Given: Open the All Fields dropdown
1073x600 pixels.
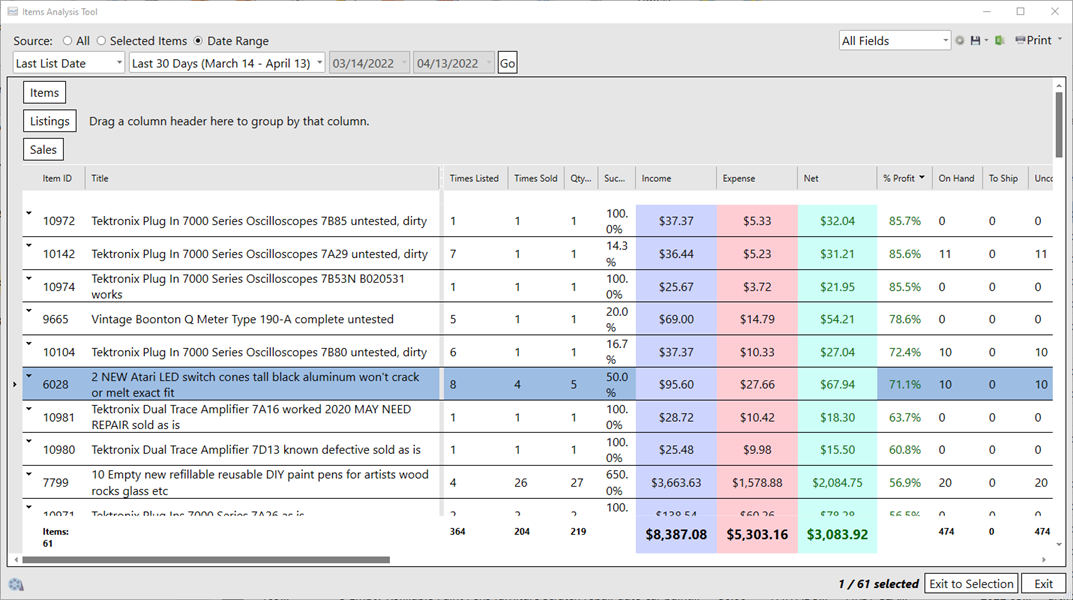Looking at the screenshot, I should [x=894, y=41].
